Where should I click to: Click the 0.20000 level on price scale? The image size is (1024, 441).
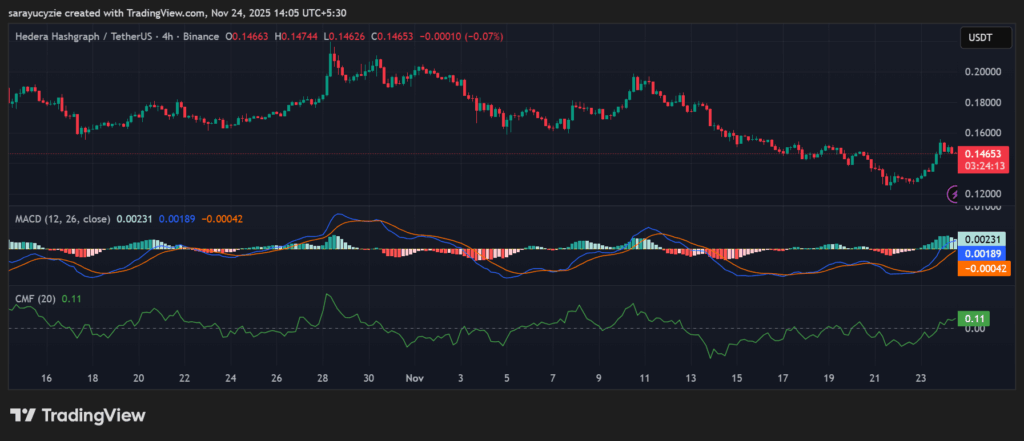[983, 72]
